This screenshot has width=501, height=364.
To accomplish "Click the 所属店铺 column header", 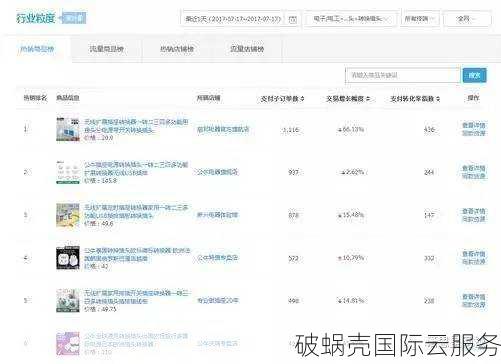I will click(209, 98).
